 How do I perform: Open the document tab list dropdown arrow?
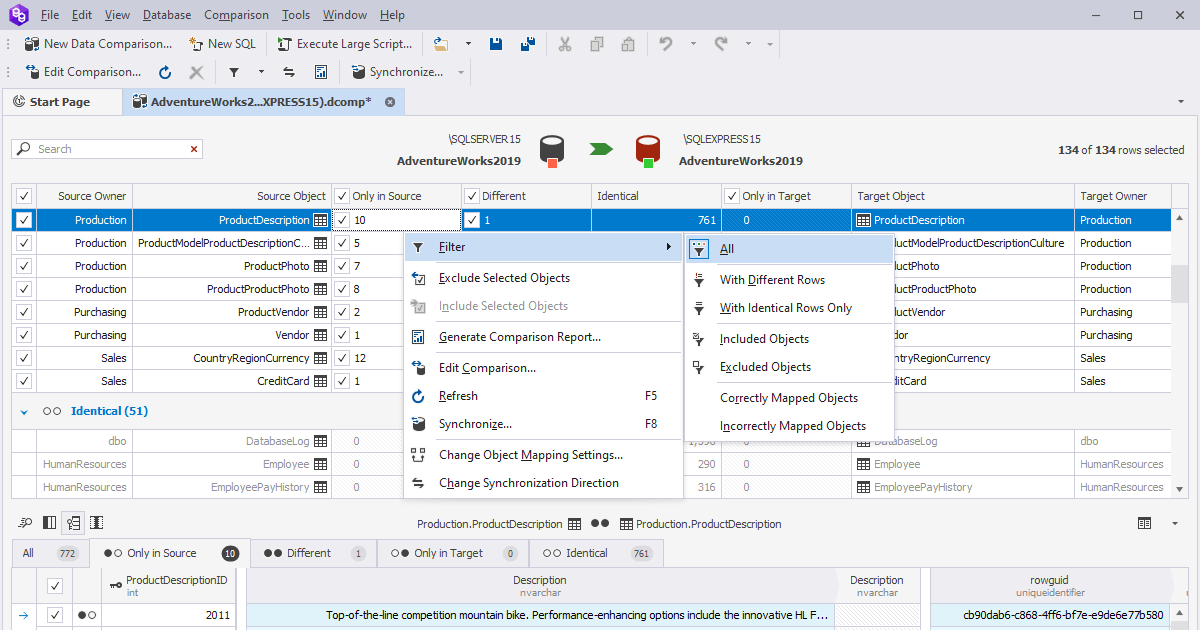coord(1180,102)
